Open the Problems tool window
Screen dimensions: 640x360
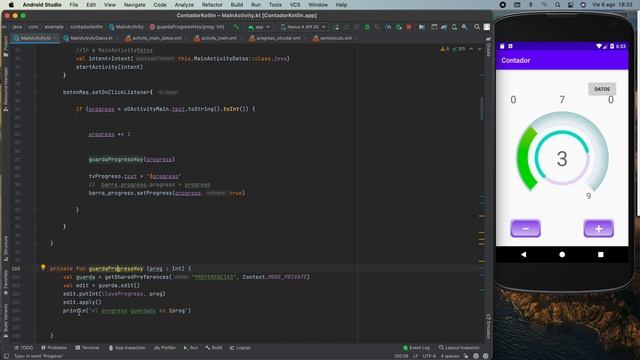pyautogui.click(x=53, y=348)
